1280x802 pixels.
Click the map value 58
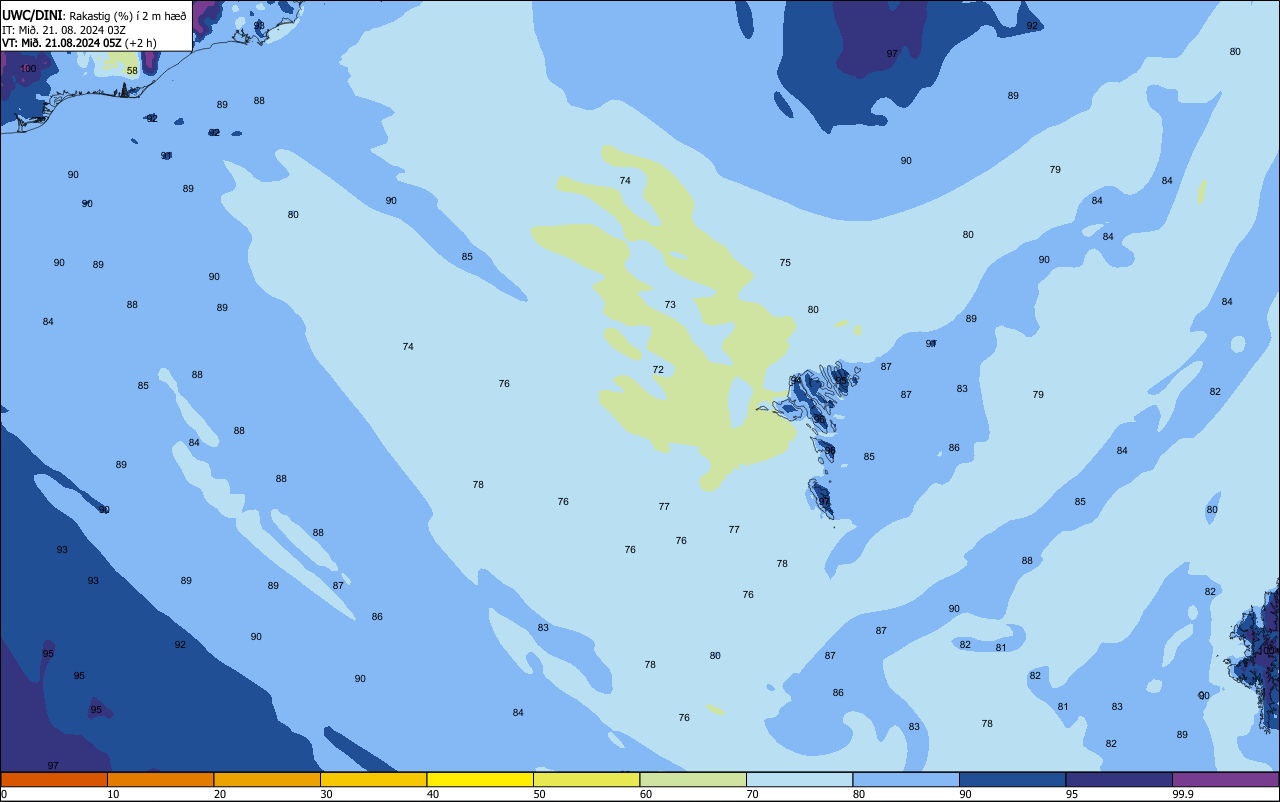pos(132,71)
